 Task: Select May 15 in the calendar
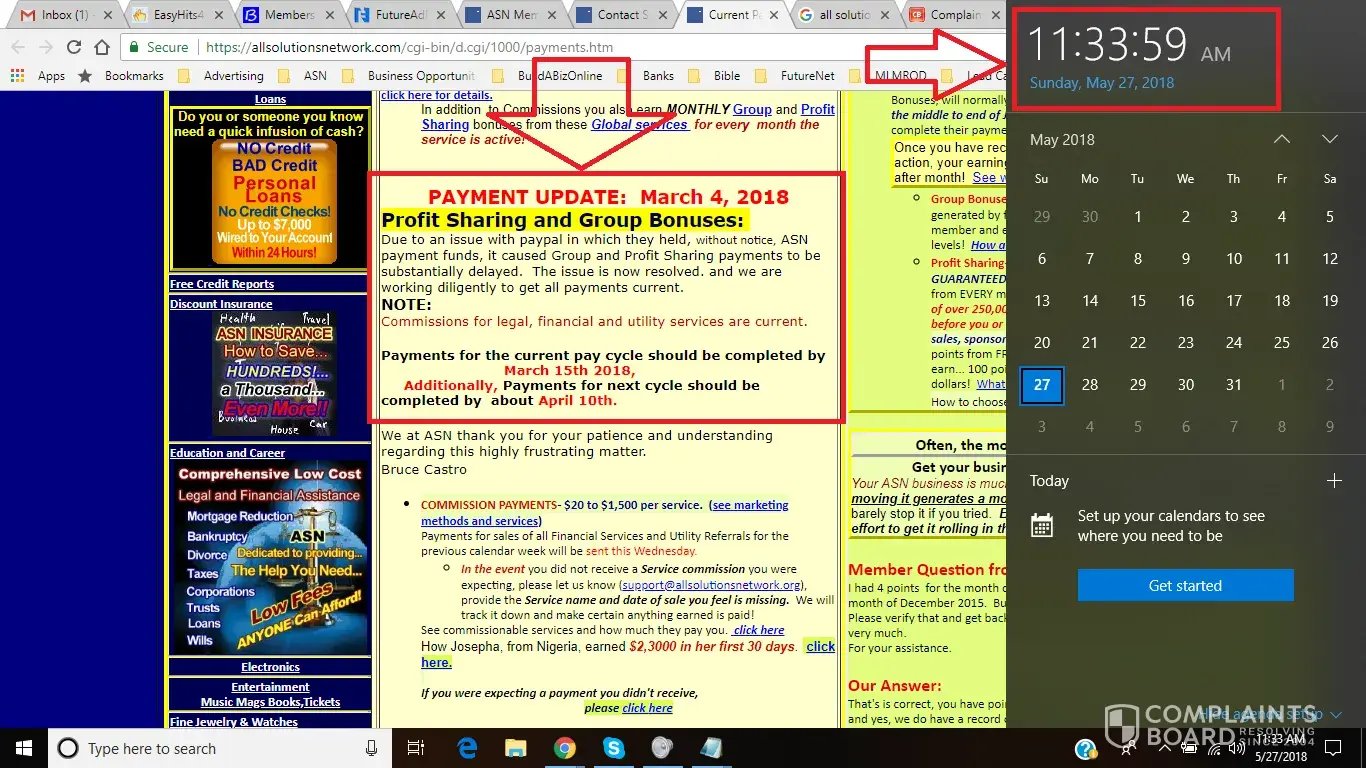1138,300
